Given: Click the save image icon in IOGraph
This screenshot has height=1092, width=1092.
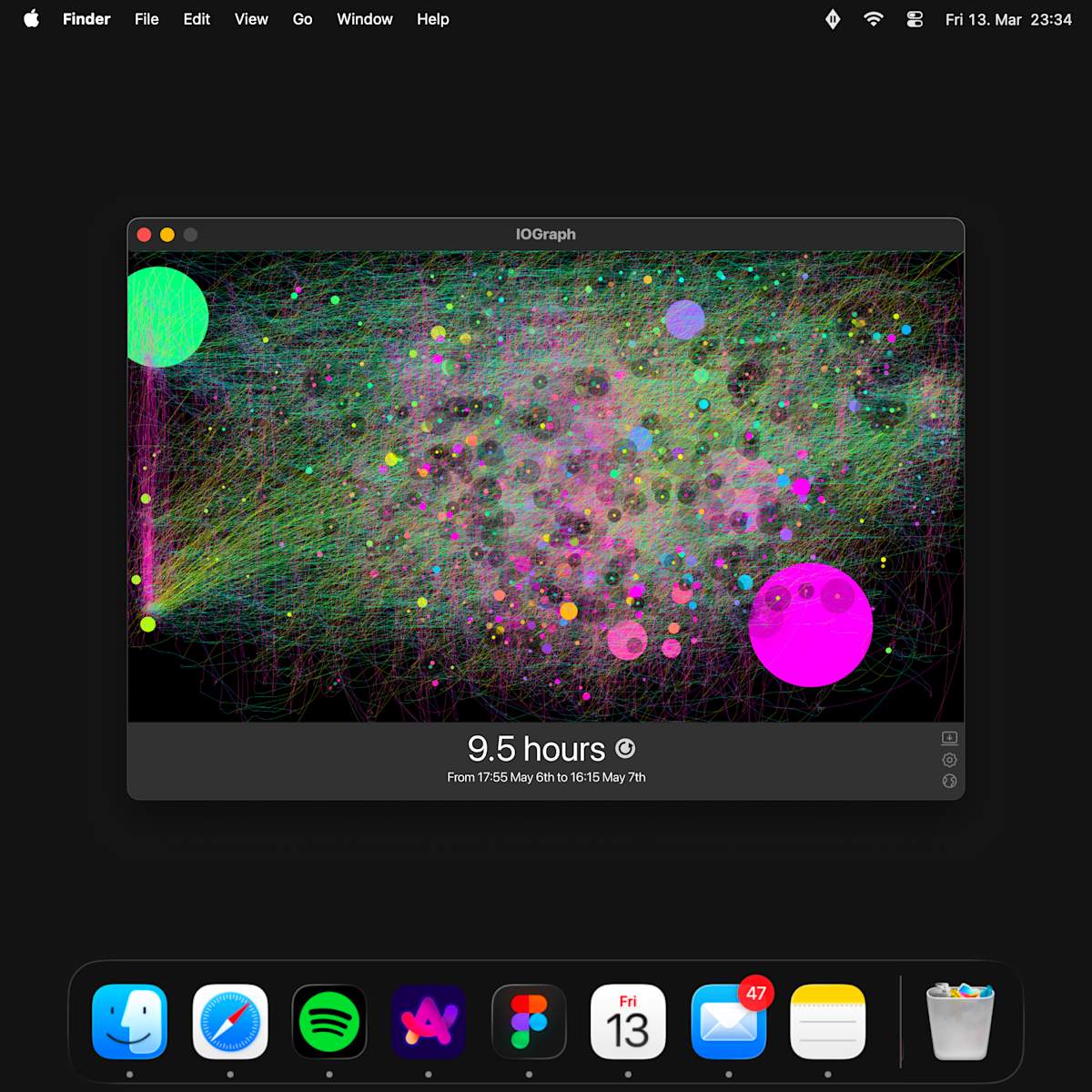Looking at the screenshot, I should pyautogui.click(x=949, y=738).
